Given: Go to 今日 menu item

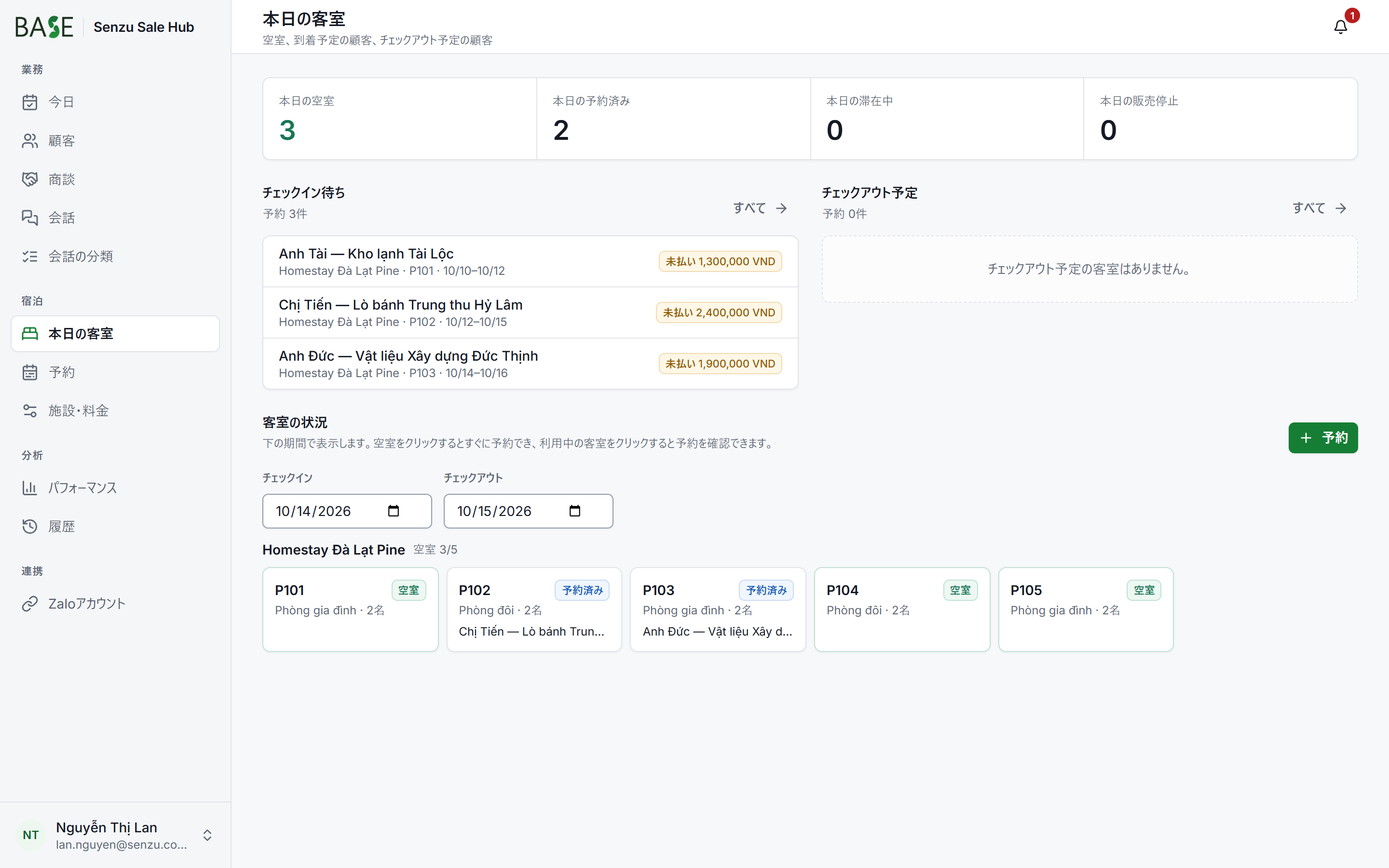Looking at the screenshot, I should (x=115, y=102).
